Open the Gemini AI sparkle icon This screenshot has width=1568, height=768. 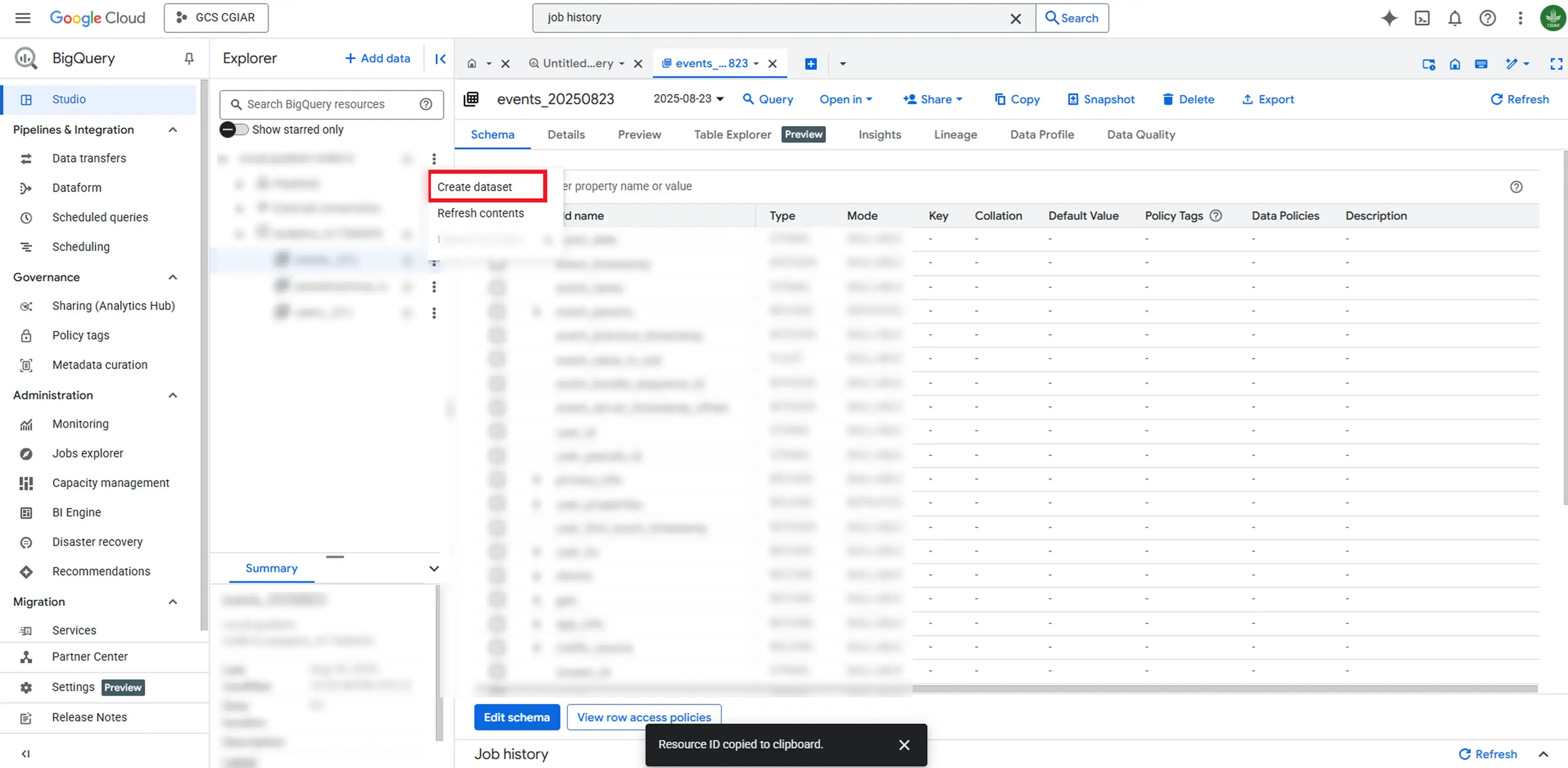pyautogui.click(x=1389, y=18)
